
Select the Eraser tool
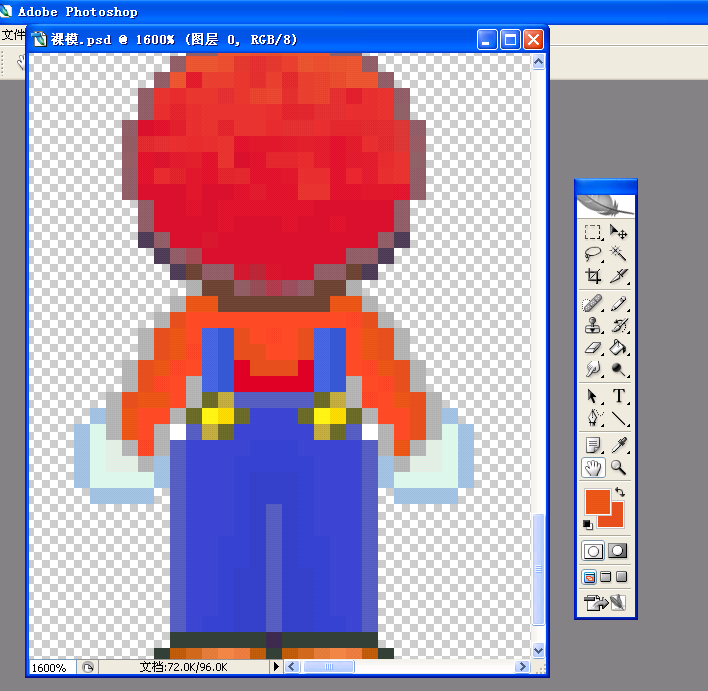pos(592,347)
